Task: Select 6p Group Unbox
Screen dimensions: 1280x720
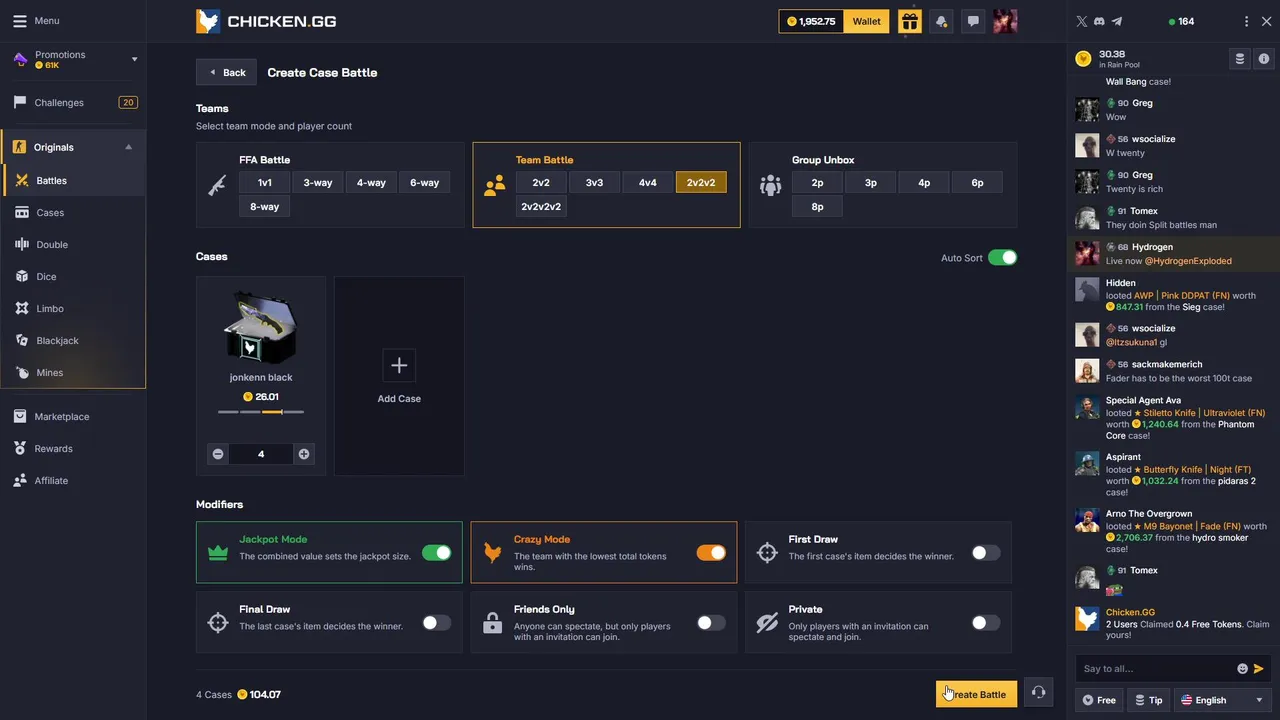Action: (977, 183)
